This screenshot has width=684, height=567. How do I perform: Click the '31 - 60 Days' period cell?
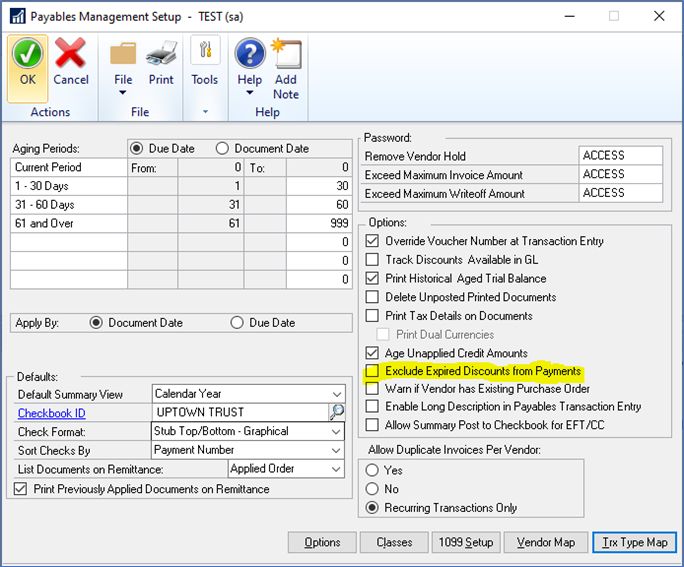pyautogui.click(x=68, y=205)
